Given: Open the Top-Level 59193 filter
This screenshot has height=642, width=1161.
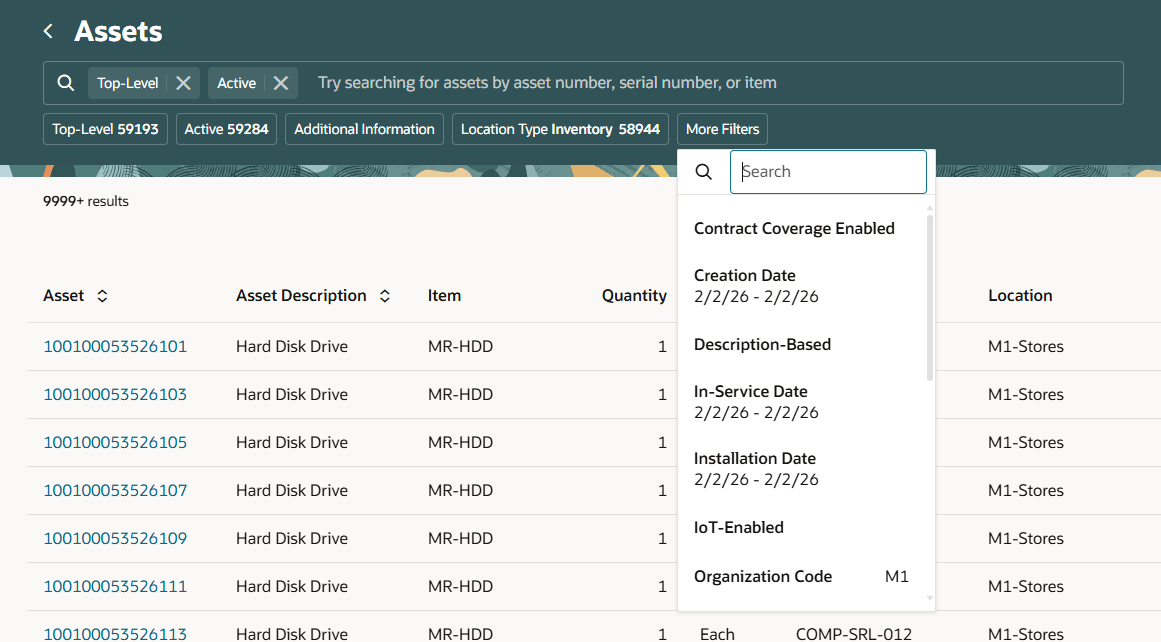Looking at the screenshot, I should [105, 128].
